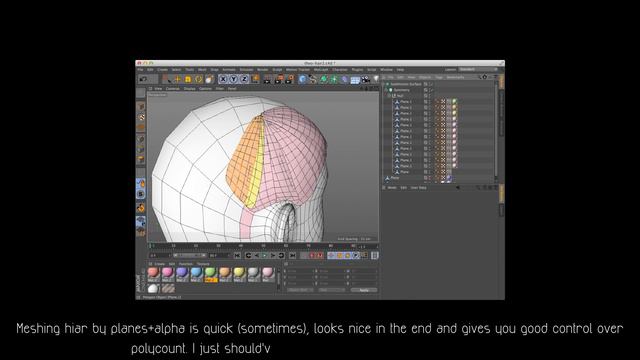Screen dimensions: 640x360
Task: Open Attribute Manager Mode menu
Action: 392,188
